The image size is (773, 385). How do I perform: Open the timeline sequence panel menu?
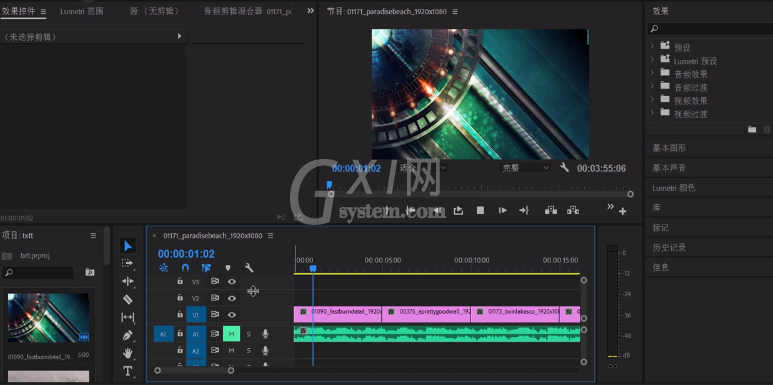coord(270,236)
